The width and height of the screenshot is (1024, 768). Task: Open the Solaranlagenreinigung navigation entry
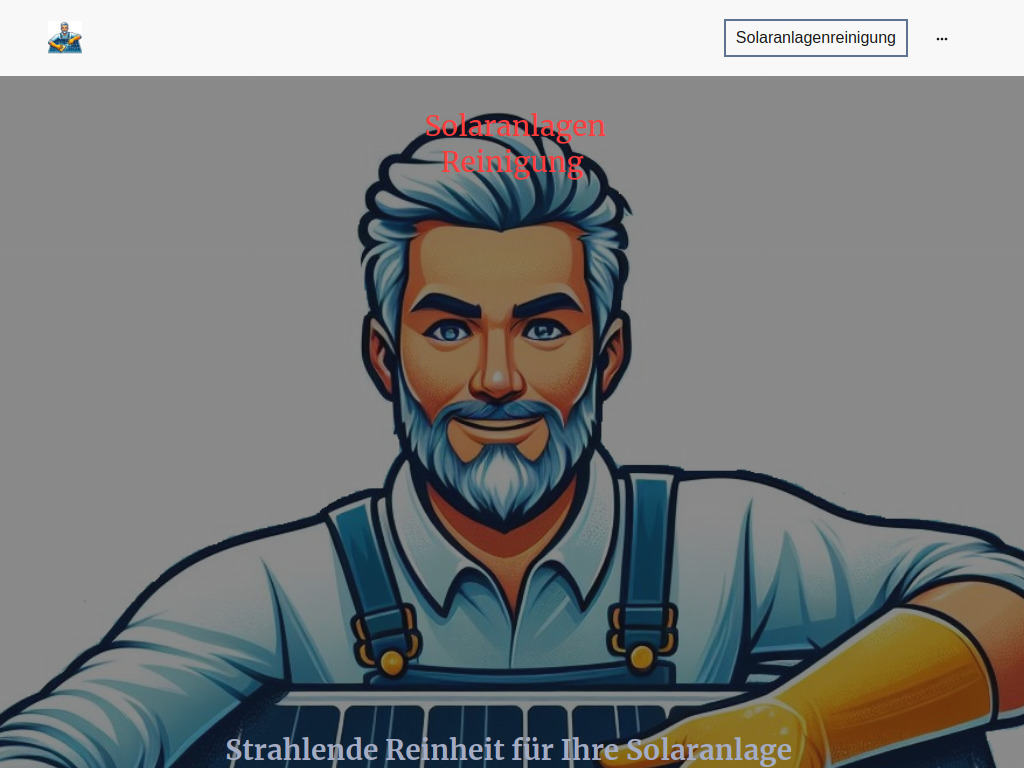pos(815,37)
